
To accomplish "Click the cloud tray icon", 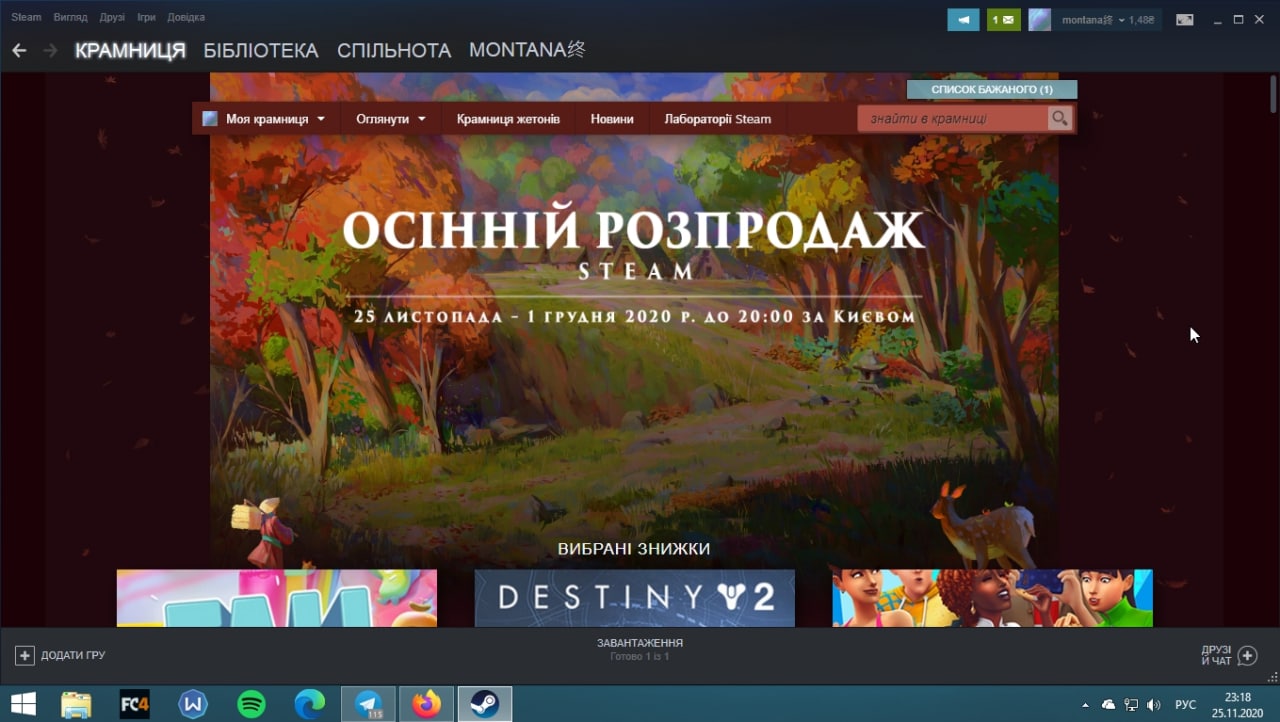I will point(1108,705).
